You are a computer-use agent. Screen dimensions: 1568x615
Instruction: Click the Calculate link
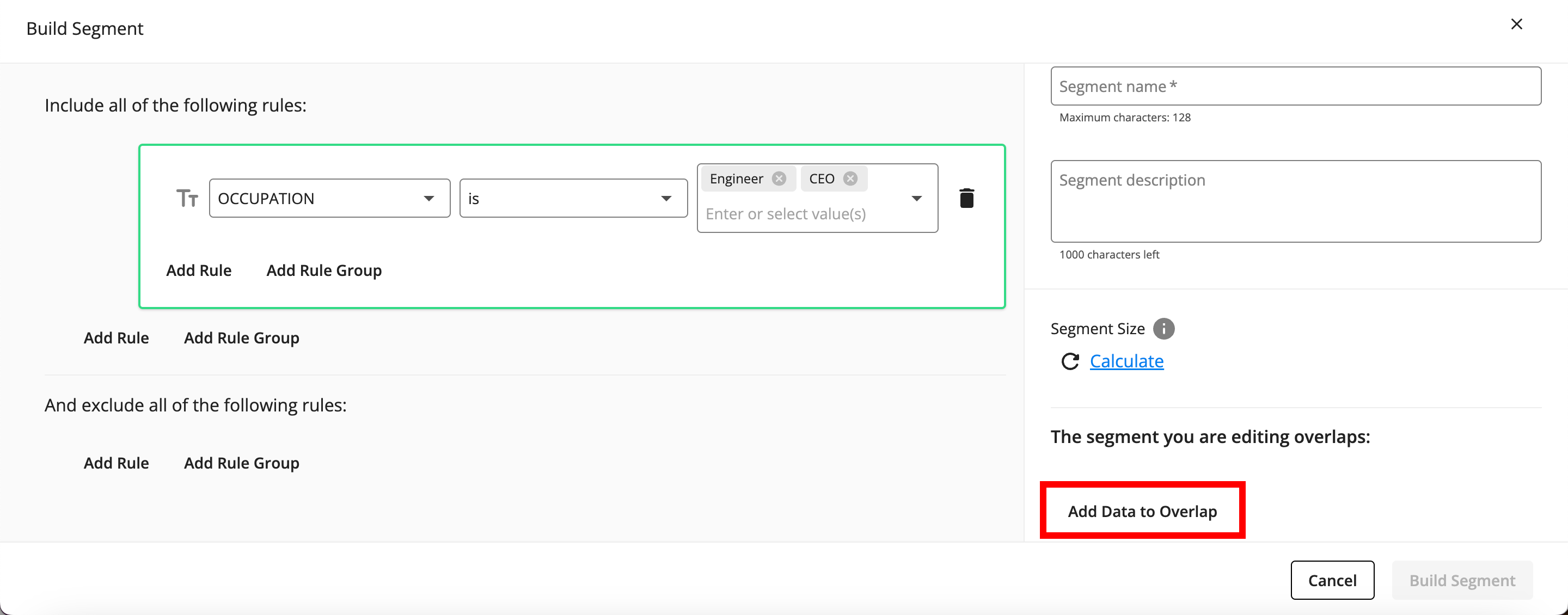click(1126, 361)
